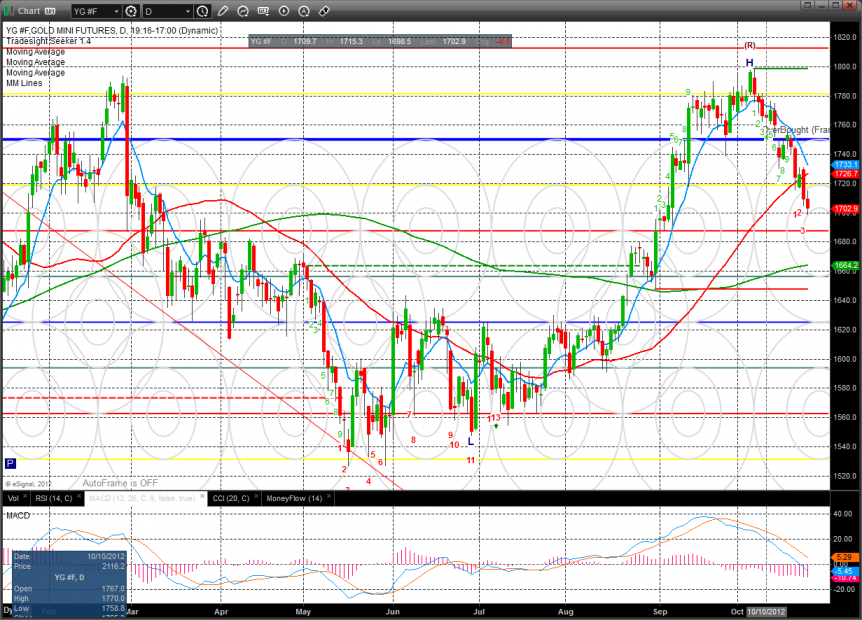Click the MM Lines study label
The width and height of the screenshot is (862, 620).
(x=24, y=84)
